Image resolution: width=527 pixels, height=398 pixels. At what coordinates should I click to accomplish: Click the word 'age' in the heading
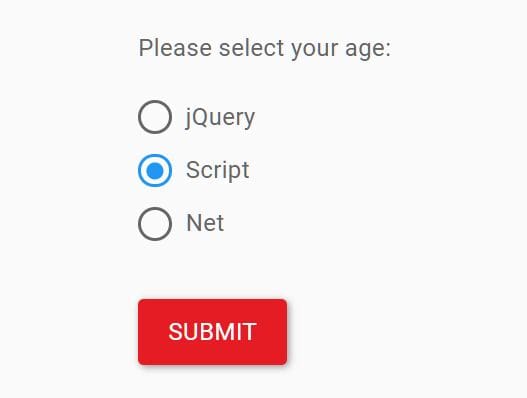[365, 50]
